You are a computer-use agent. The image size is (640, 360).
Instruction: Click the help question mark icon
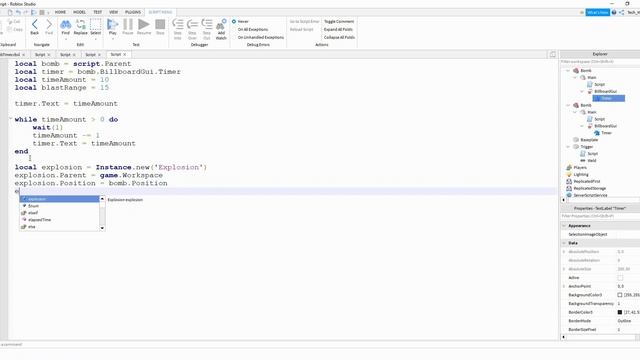(614, 13)
